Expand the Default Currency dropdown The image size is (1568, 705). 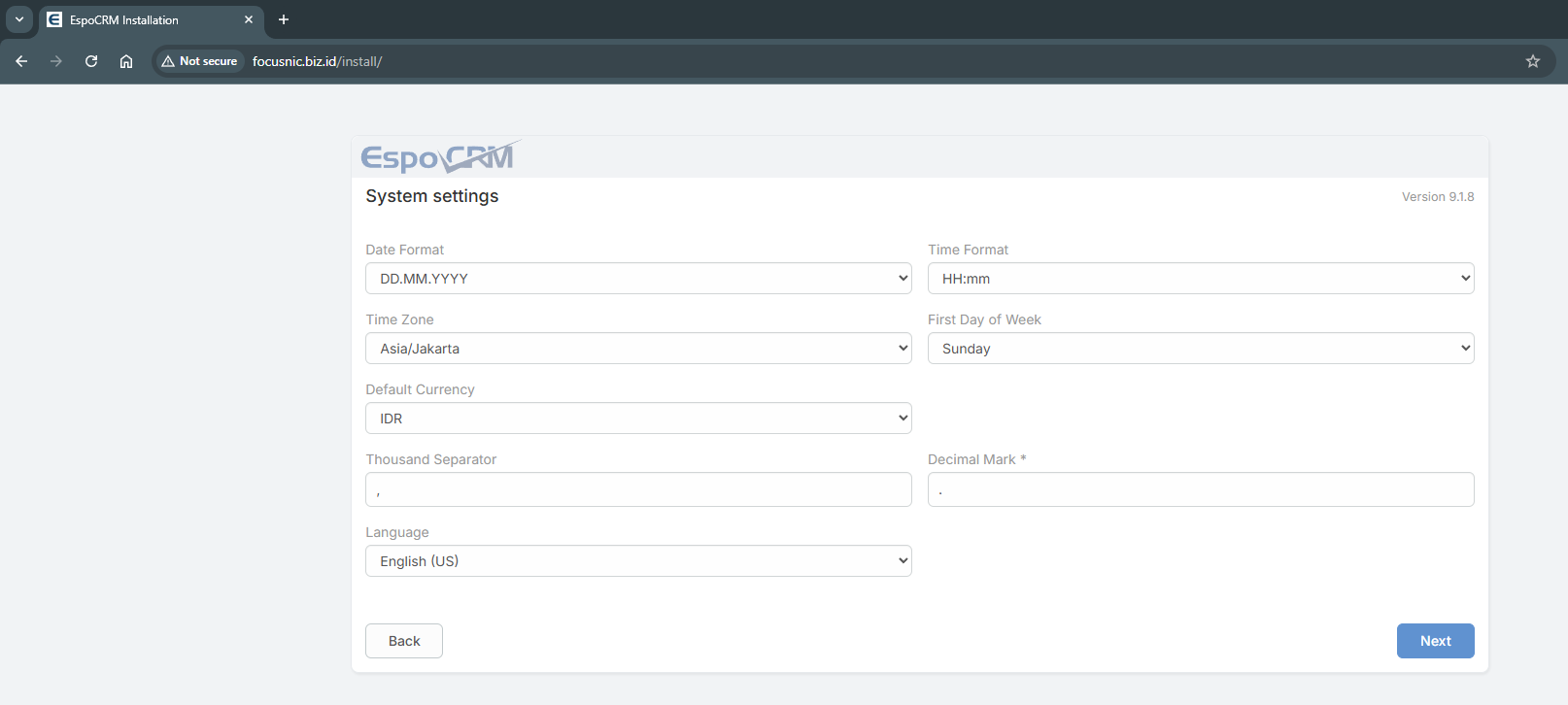[638, 419]
